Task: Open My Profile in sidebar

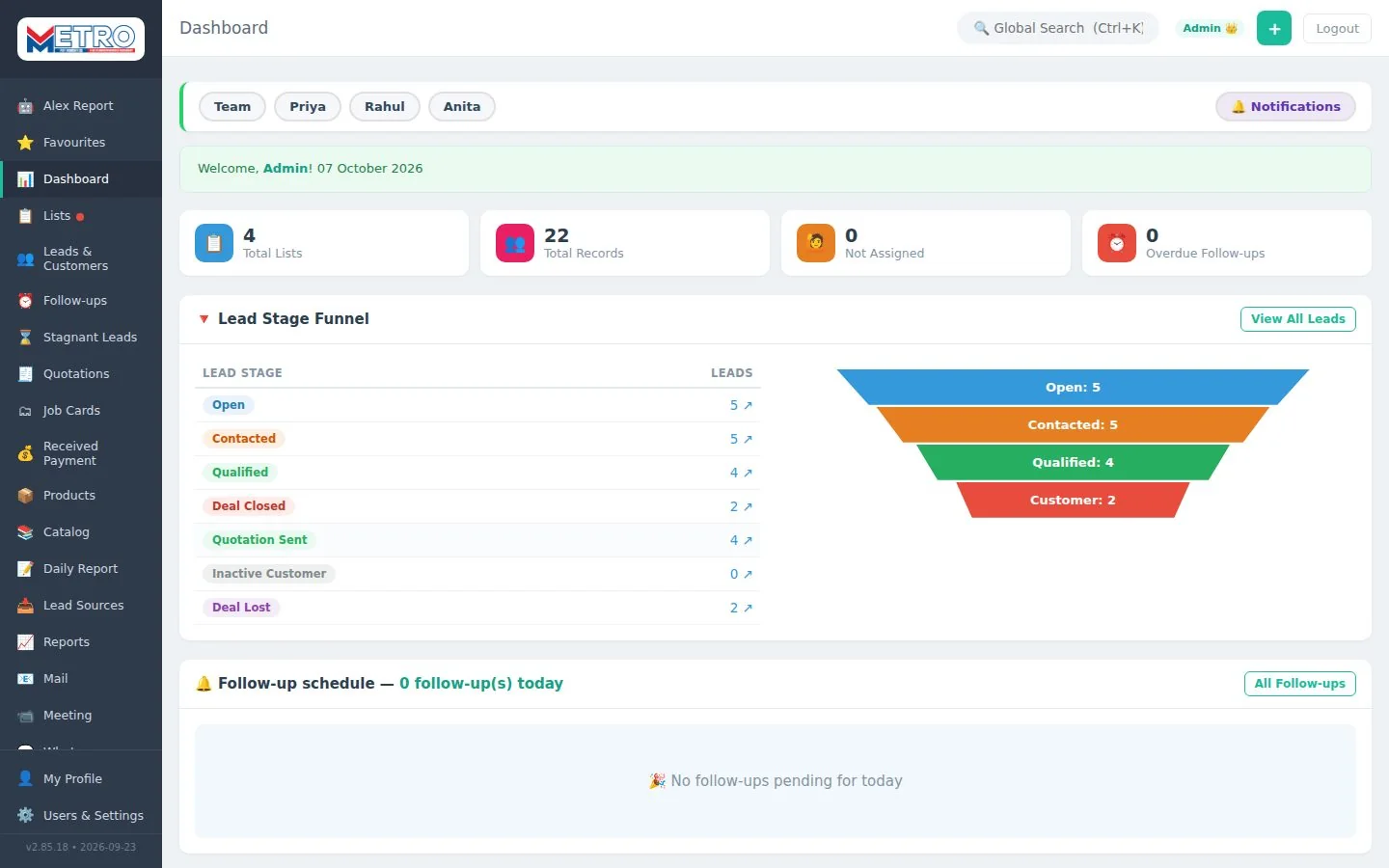Action: (81, 779)
